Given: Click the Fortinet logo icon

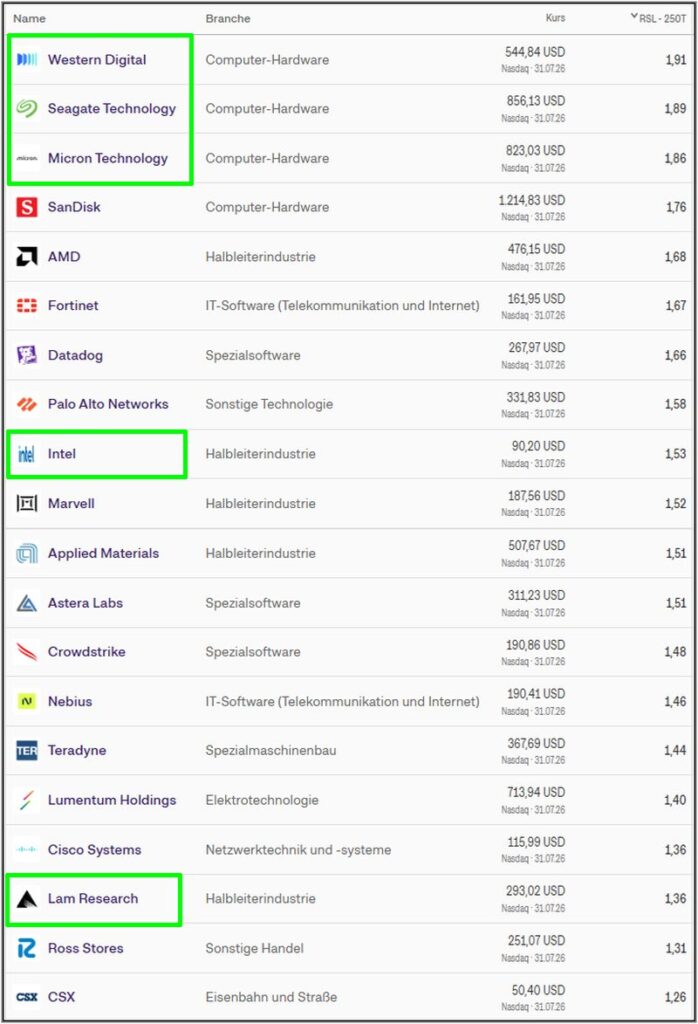Looking at the screenshot, I should point(27,306).
